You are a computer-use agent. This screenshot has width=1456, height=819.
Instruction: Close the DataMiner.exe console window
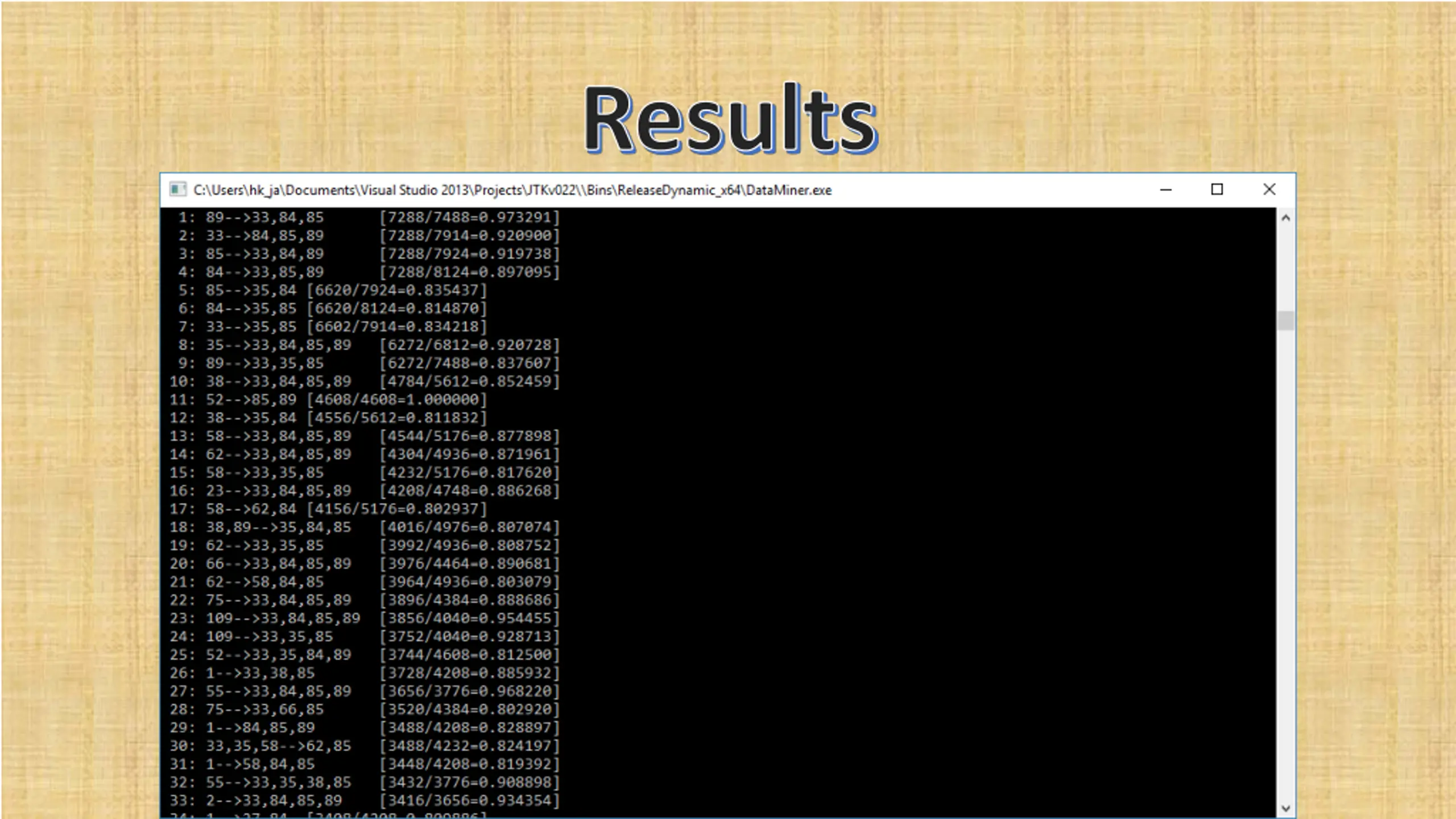point(1269,189)
